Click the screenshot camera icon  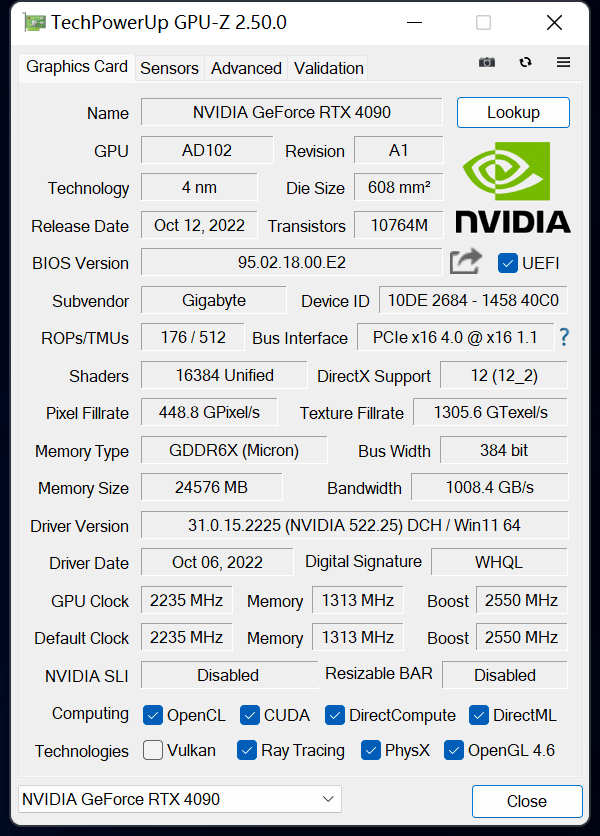[487, 62]
